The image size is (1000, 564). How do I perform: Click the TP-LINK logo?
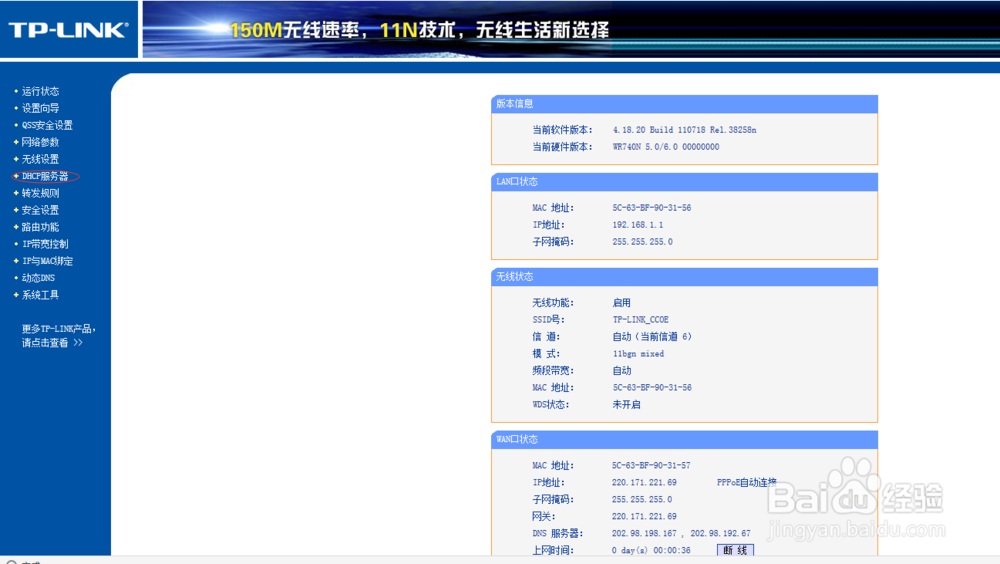coord(68,30)
